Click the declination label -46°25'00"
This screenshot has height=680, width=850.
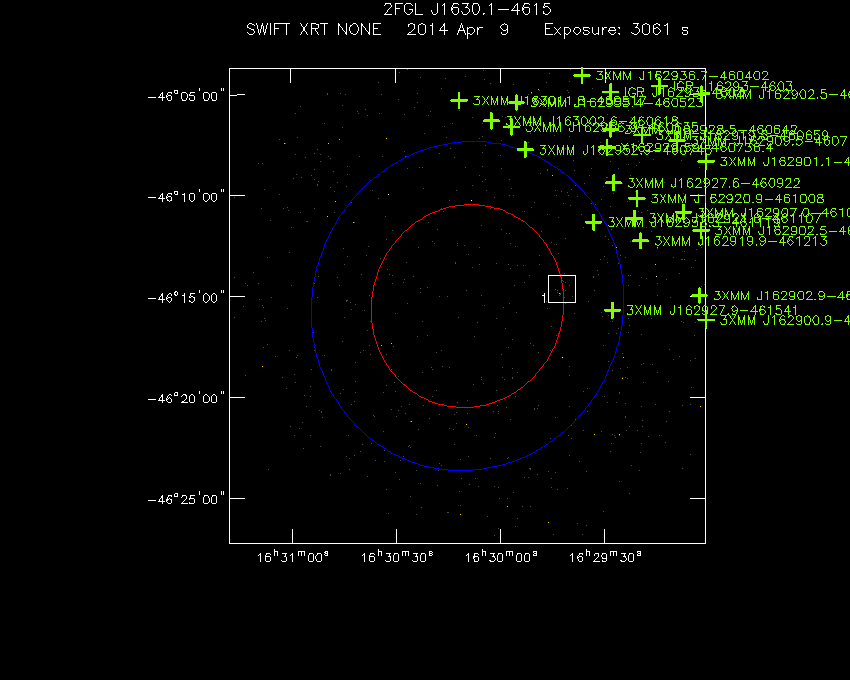click(186, 499)
